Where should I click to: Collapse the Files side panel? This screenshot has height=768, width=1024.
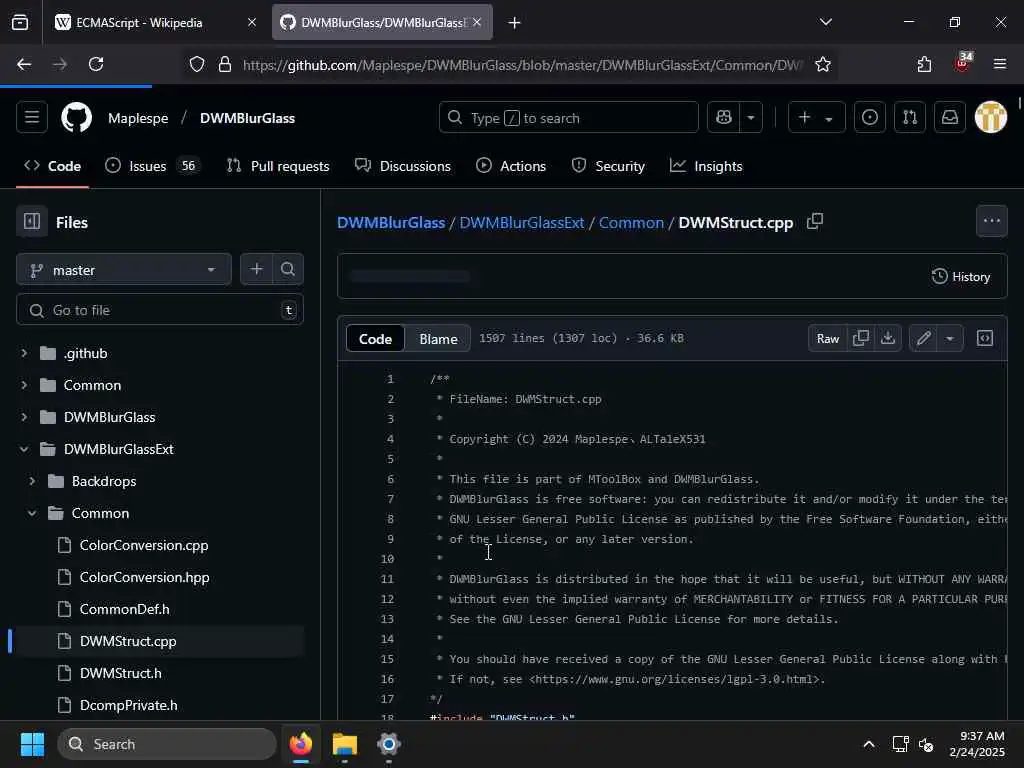pos(32,222)
